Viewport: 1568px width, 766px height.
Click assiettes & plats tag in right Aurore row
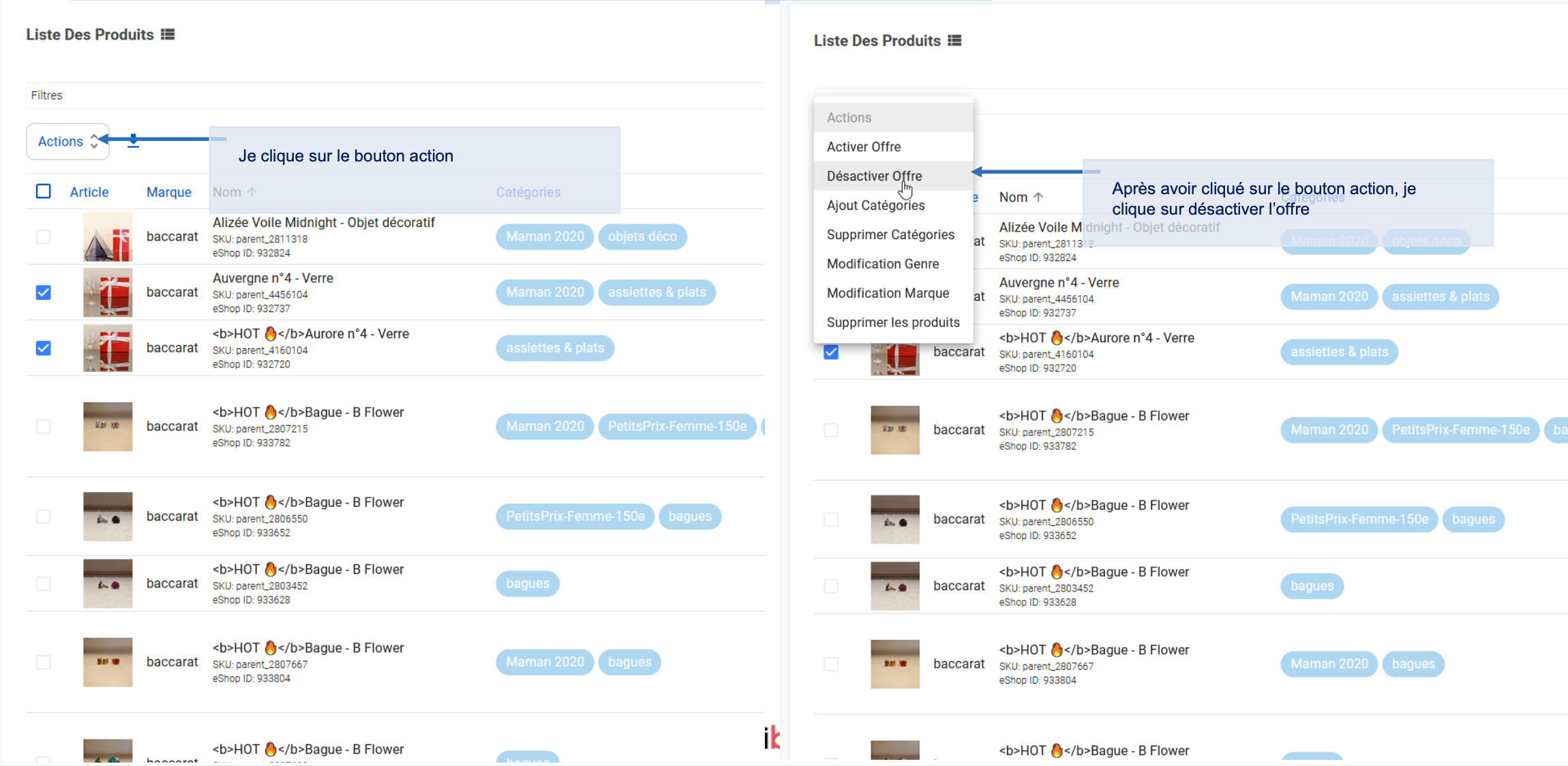tap(1339, 352)
